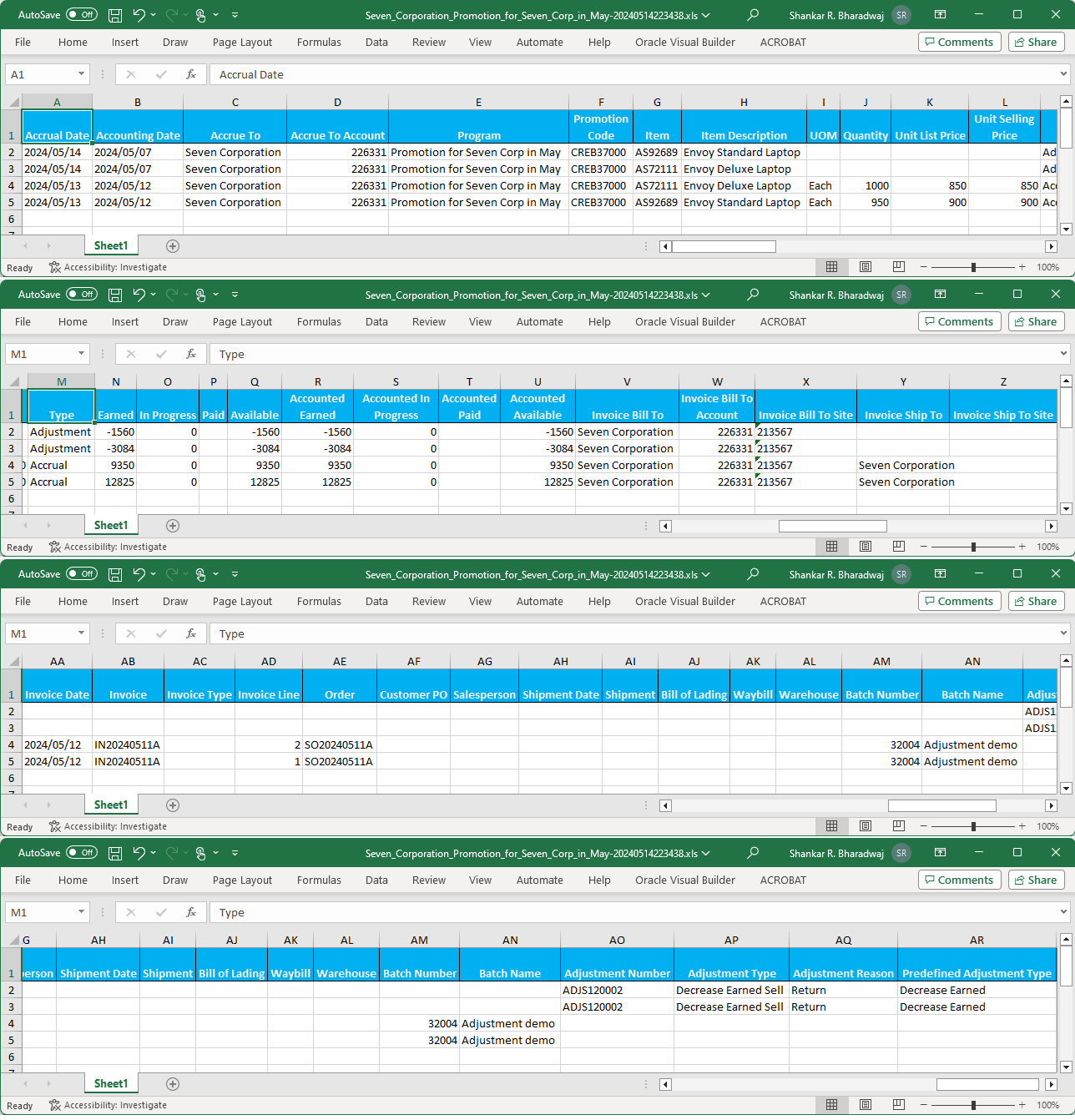Click Ribbon Display Options icon in columns A–L window
This screenshot has width=1075, height=1120.
(940, 15)
